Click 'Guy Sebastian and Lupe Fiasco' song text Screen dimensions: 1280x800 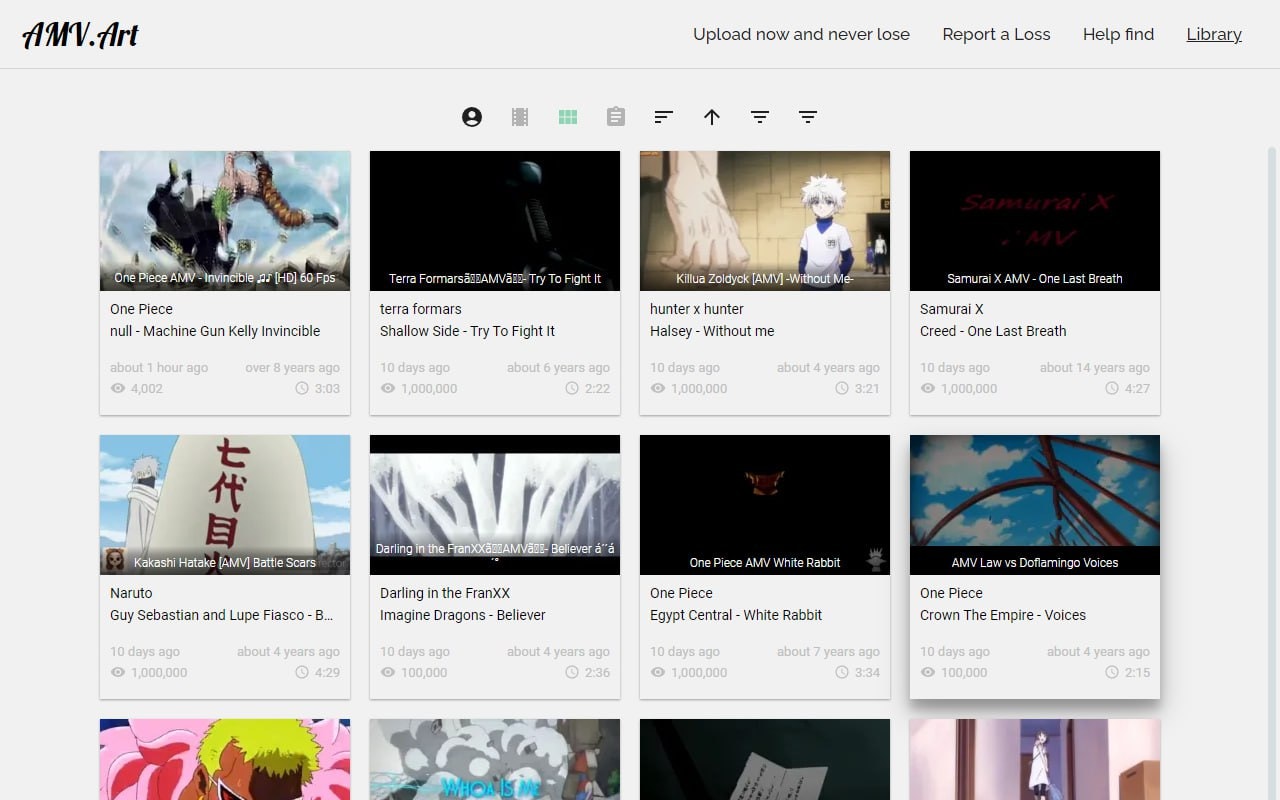point(222,615)
